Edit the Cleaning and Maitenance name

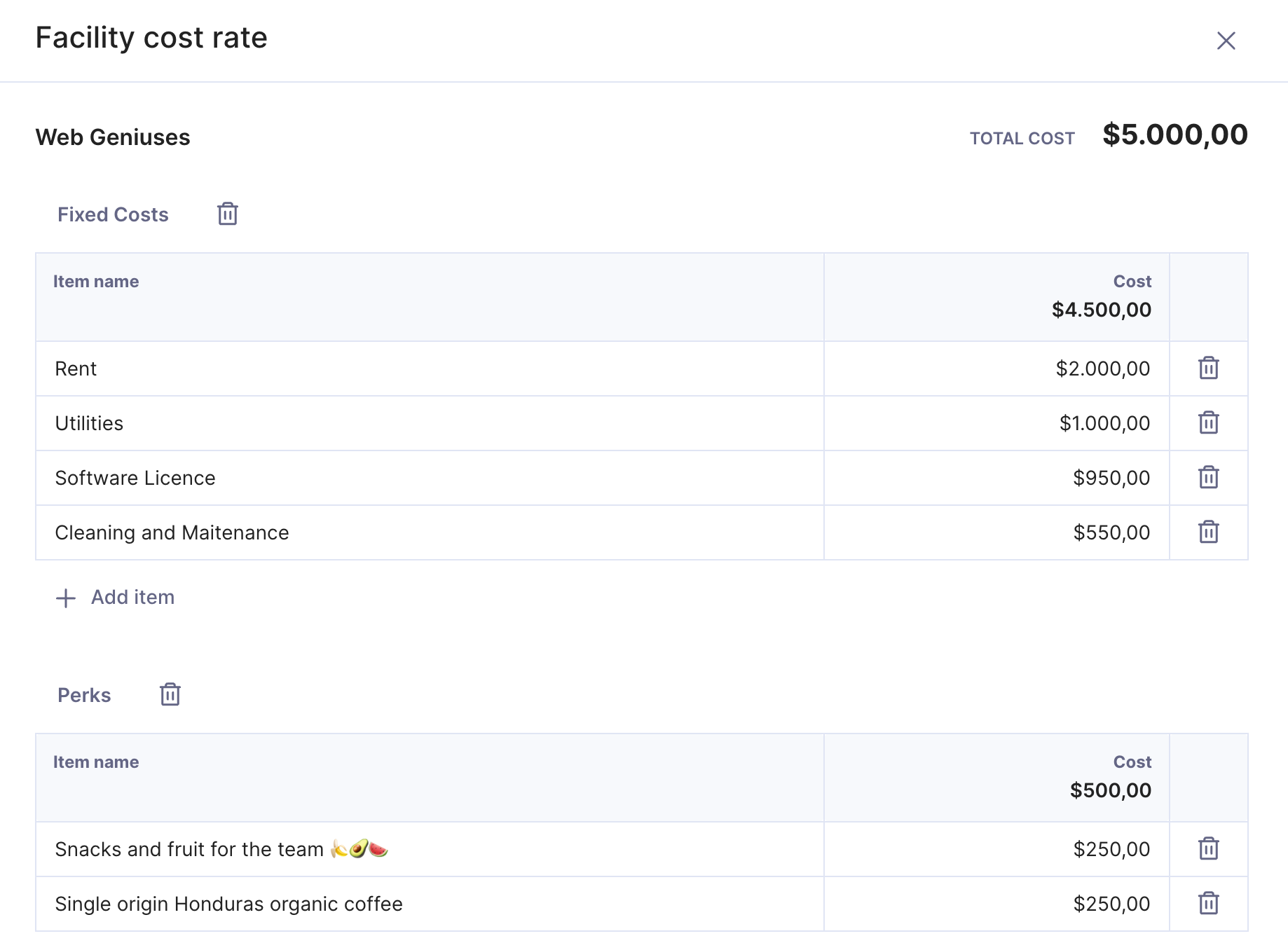pos(430,532)
